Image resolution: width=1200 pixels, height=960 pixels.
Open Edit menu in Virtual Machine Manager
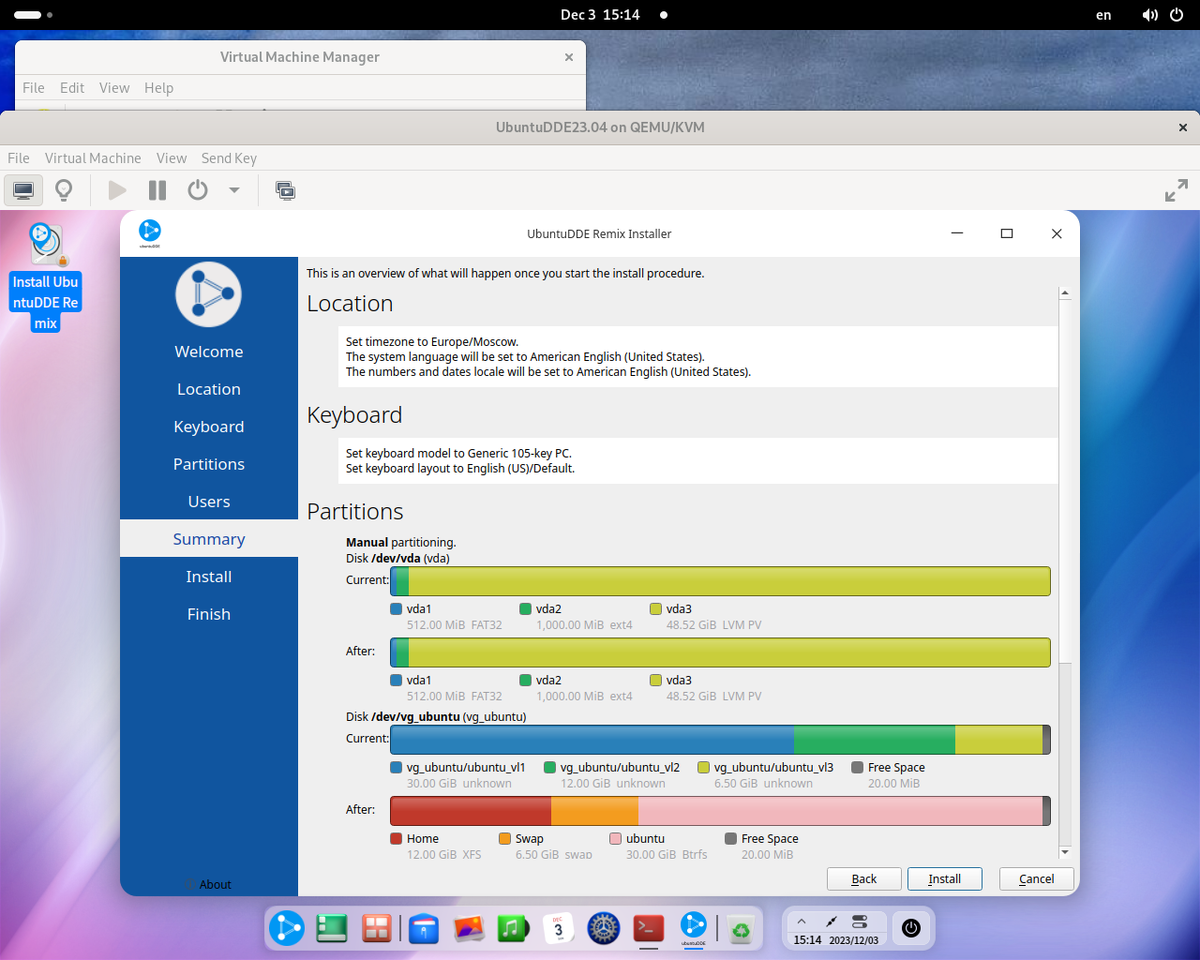click(x=72, y=88)
